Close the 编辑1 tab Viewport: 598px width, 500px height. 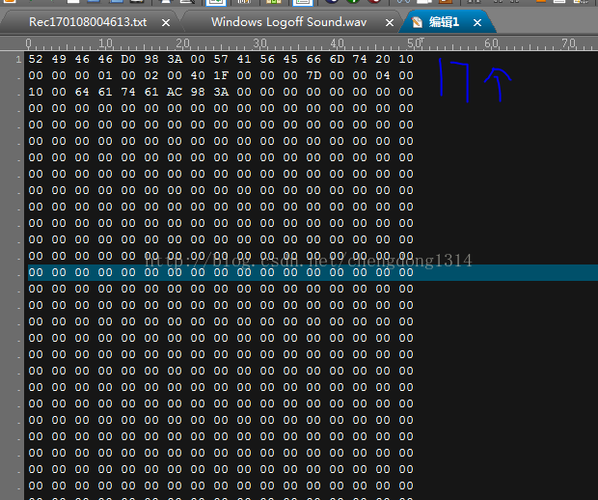(477, 23)
